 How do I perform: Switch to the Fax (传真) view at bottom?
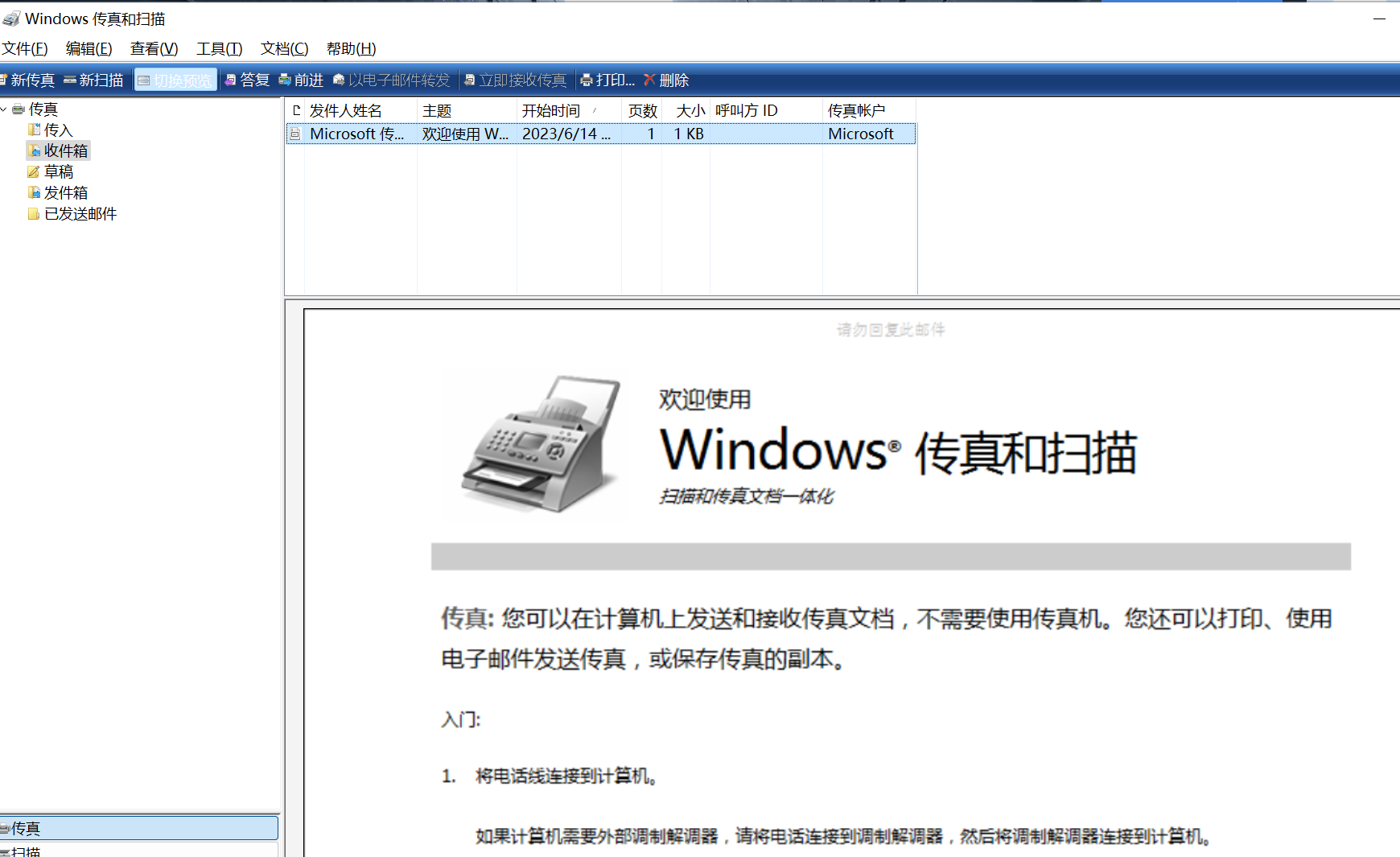138,828
